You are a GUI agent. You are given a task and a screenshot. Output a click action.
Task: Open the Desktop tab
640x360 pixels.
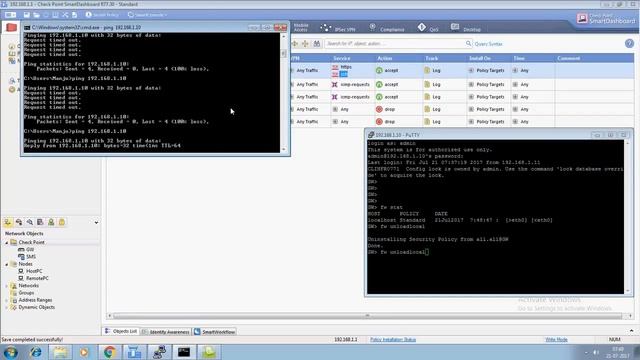466,28
